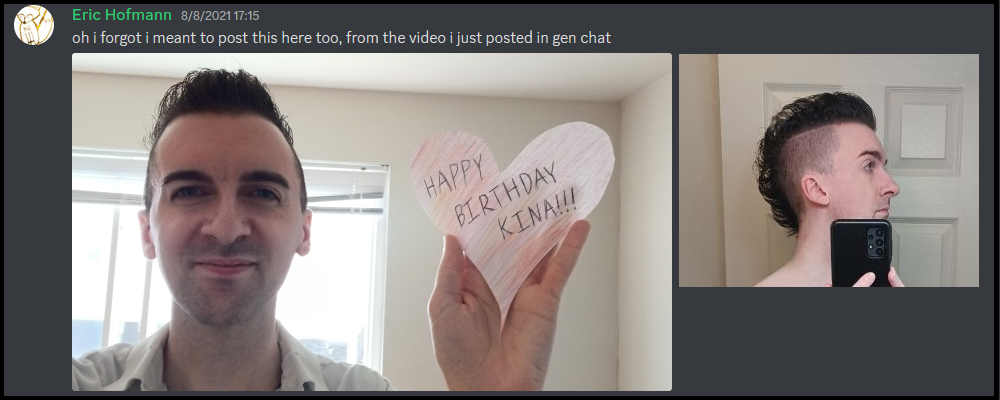Click the black phone in the mirror photo

pos(861,253)
